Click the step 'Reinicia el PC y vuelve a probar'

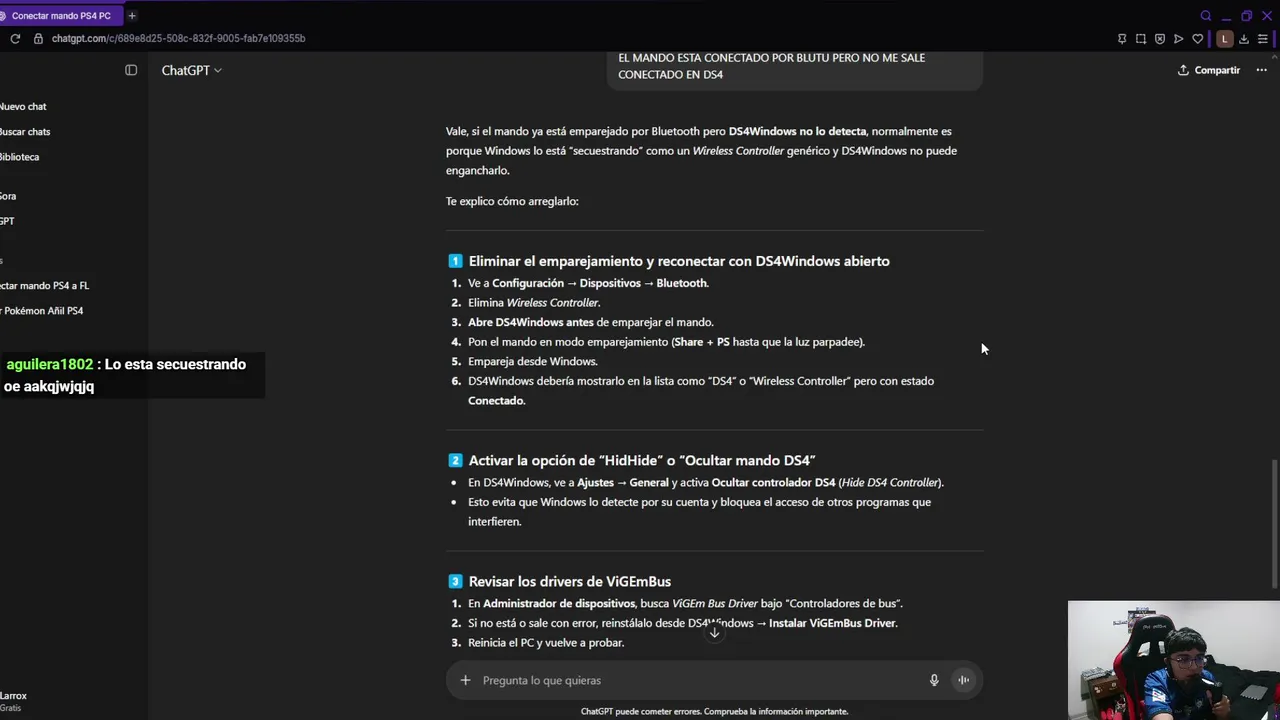(x=546, y=643)
